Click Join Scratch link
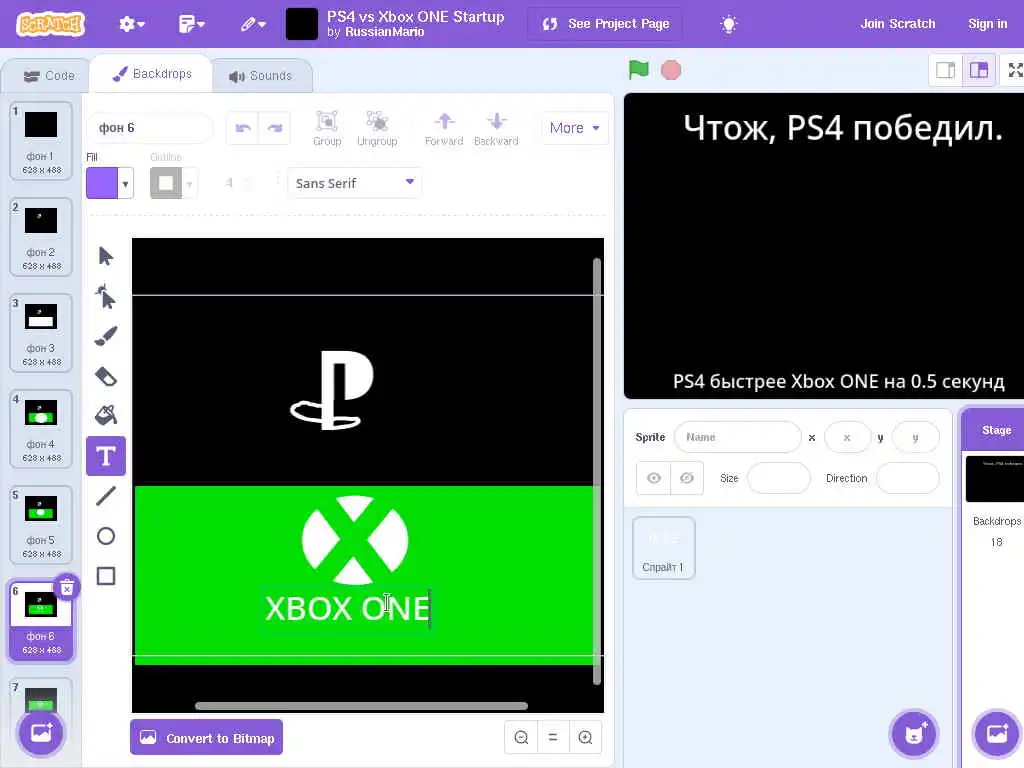Viewport: 1024px width, 768px height. click(897, 24)
